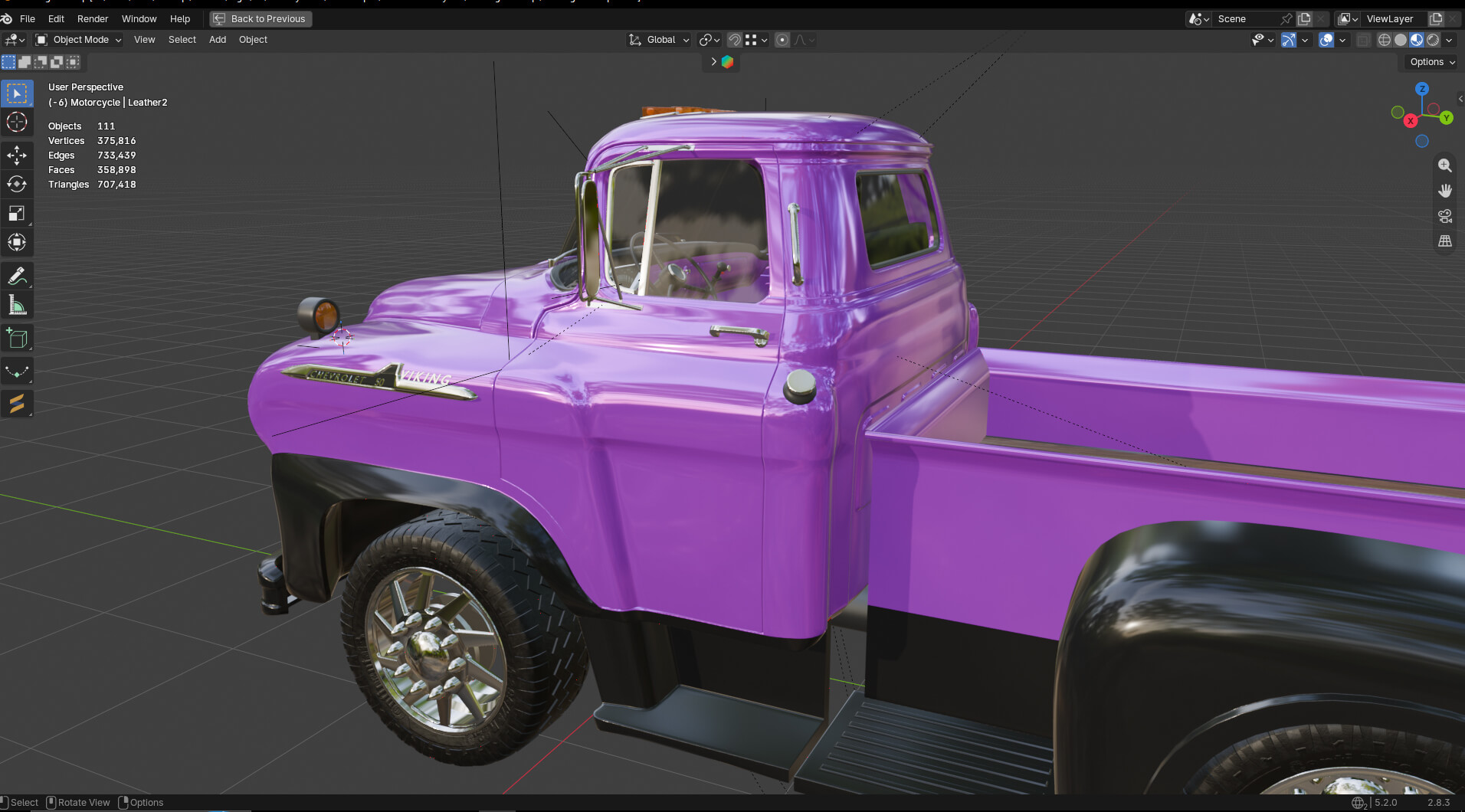The width and height of the screenshot is (1465, 812).
Task: Select the Annotate tool
Action: (17, 276)
